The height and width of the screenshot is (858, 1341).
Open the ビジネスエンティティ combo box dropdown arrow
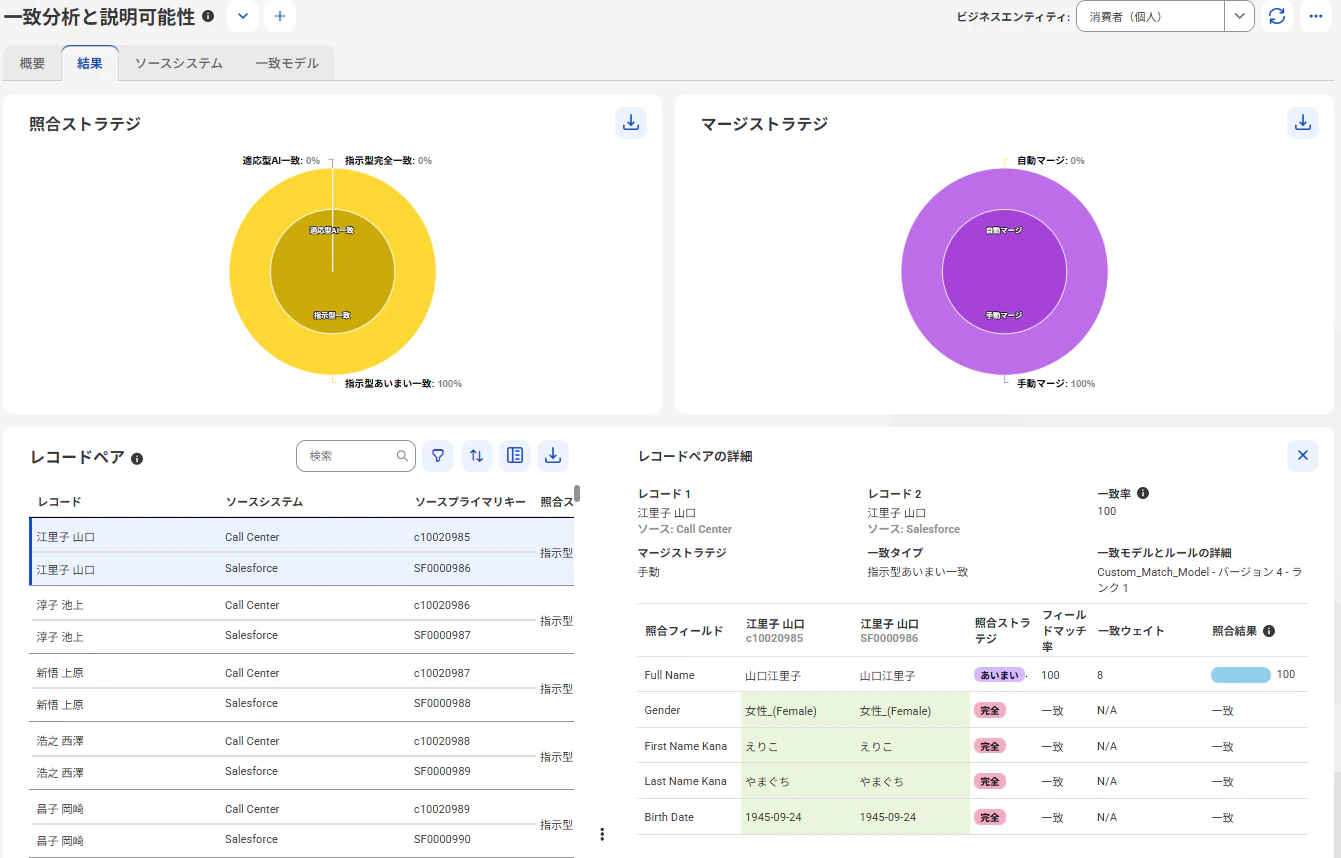(x=1240, y=16)
